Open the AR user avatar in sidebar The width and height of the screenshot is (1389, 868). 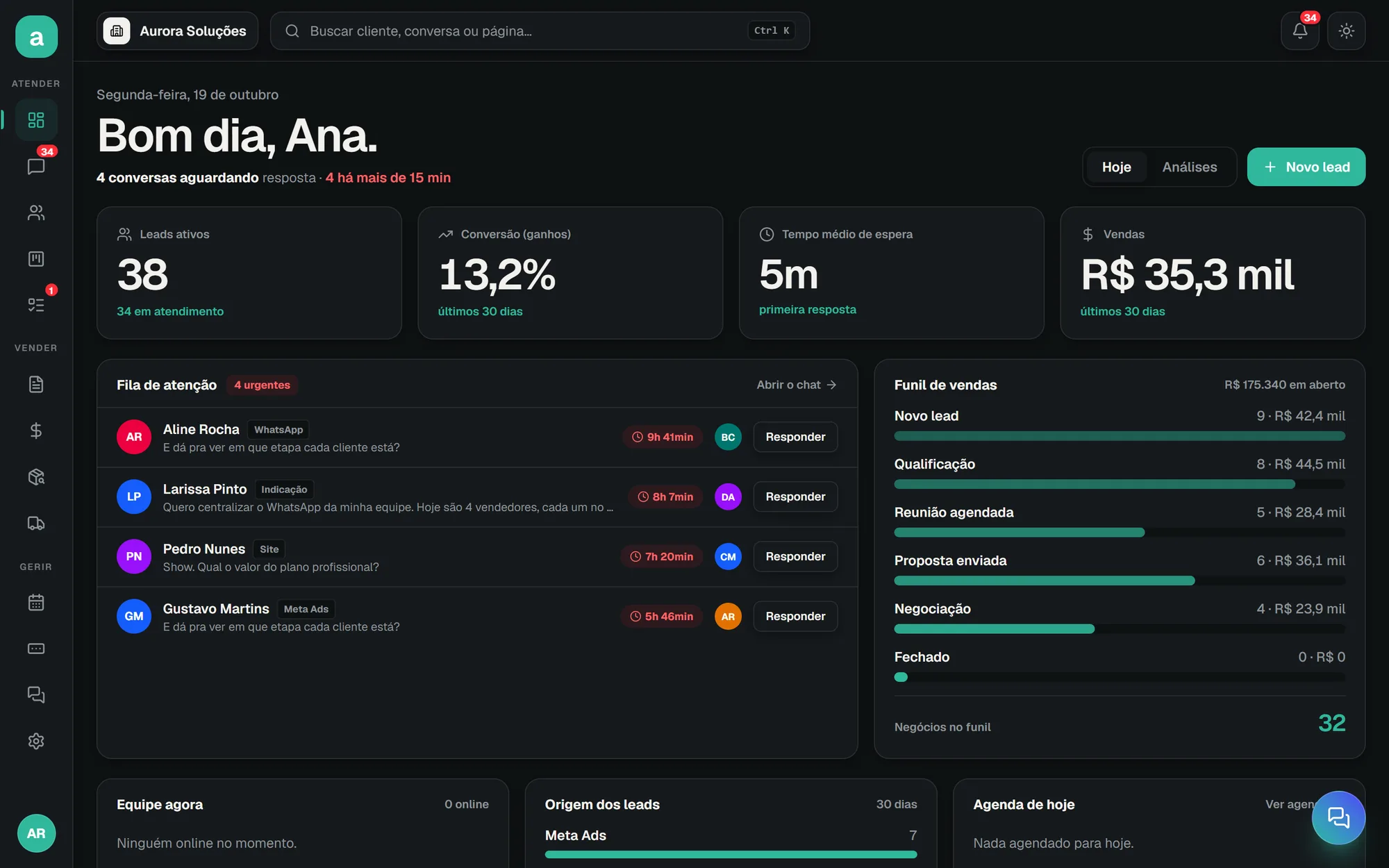tap(36, 833)
